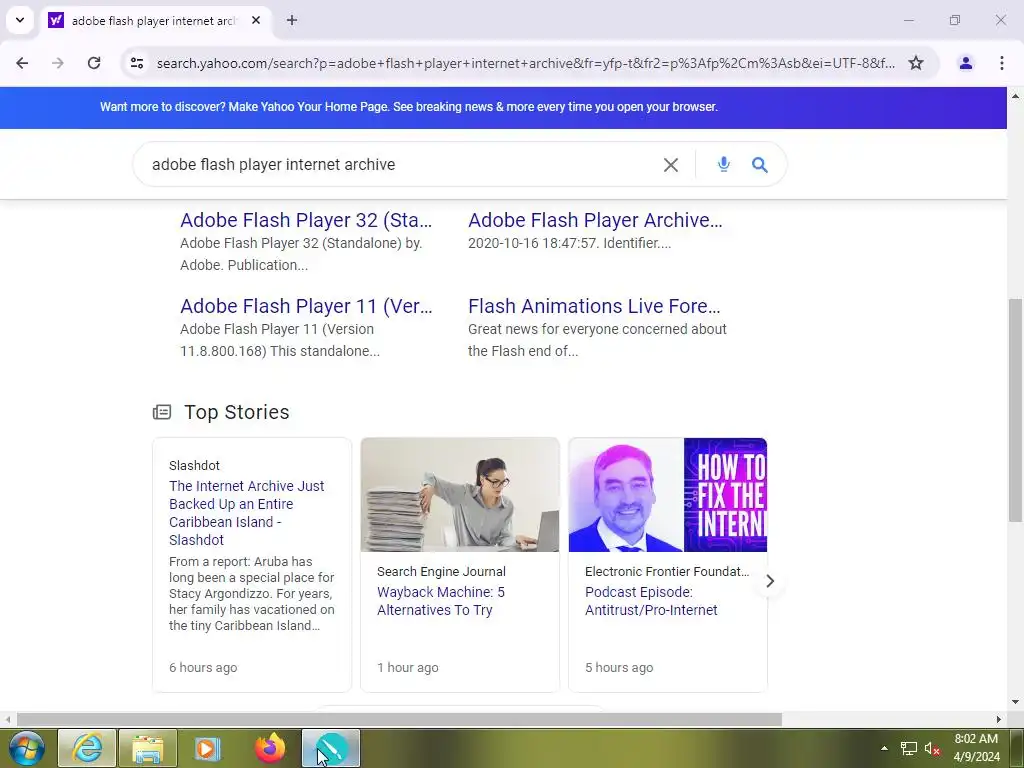Click the address bar URL

526,63
